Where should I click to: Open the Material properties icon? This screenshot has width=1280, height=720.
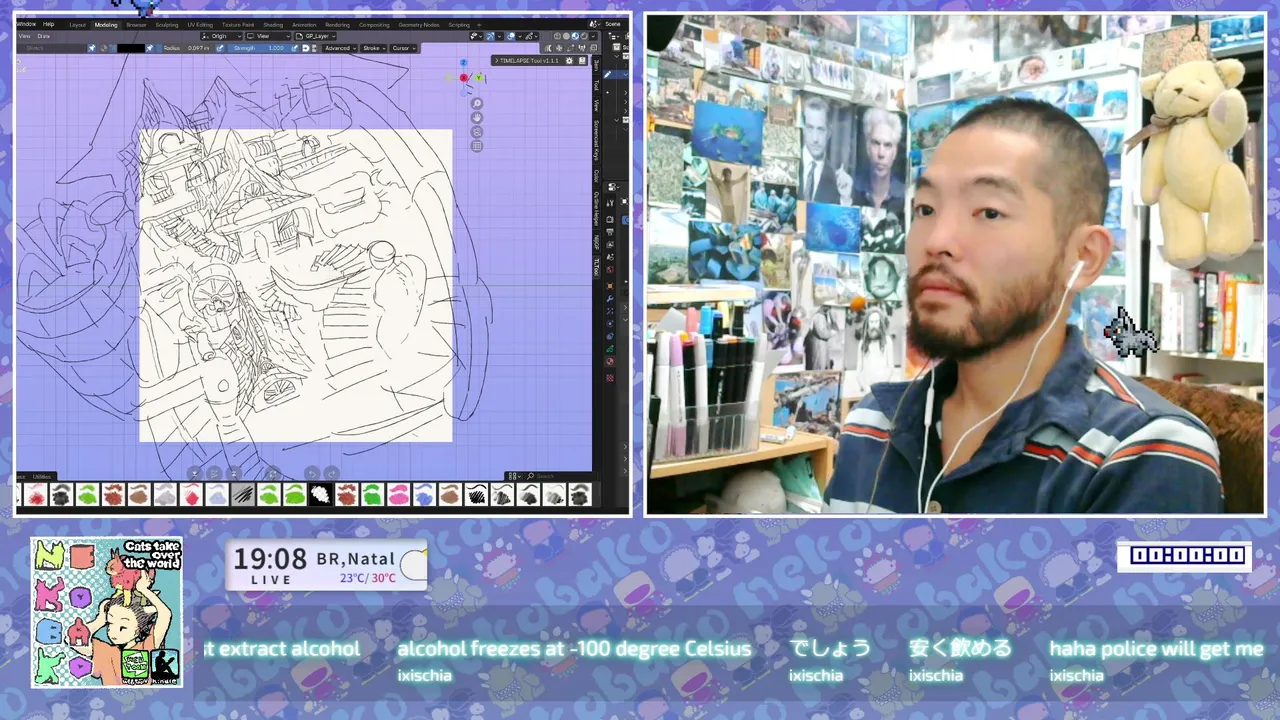point(609,361)
